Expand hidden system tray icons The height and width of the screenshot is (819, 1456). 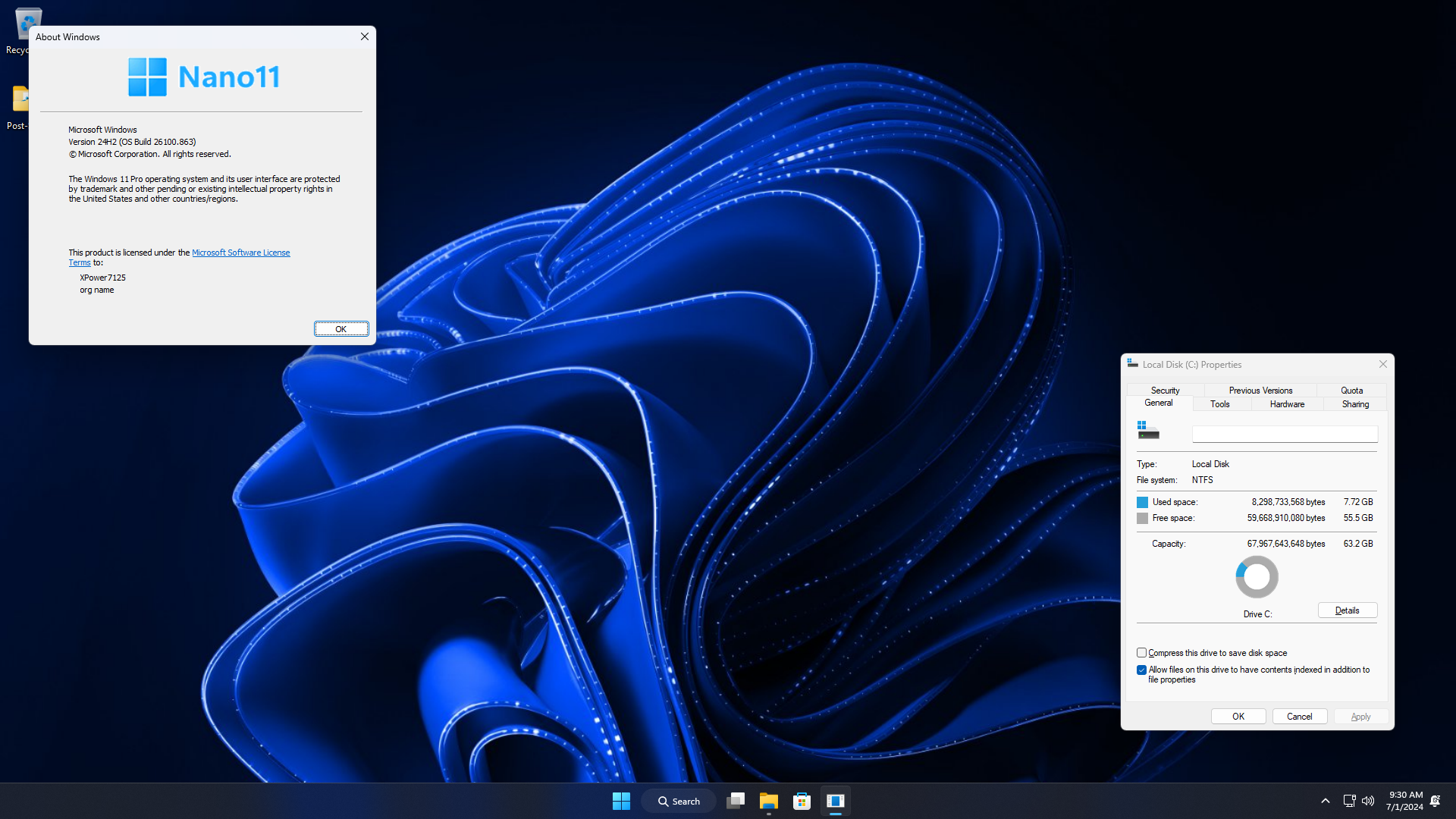tap(1325, 800)
